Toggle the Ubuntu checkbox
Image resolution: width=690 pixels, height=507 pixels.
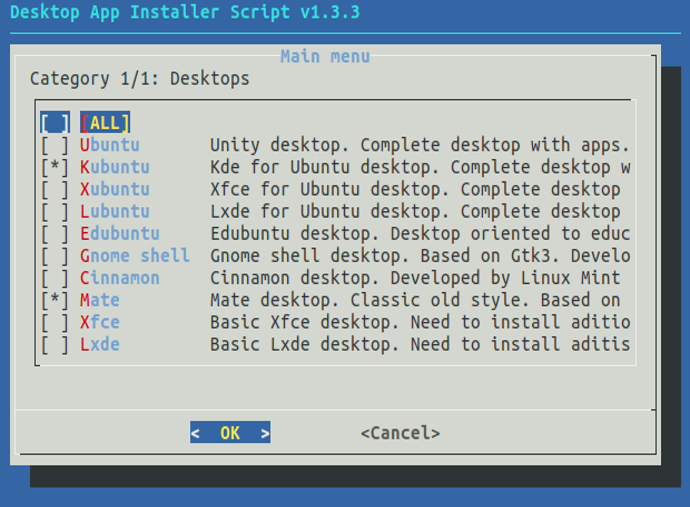[x=55, y=145]
